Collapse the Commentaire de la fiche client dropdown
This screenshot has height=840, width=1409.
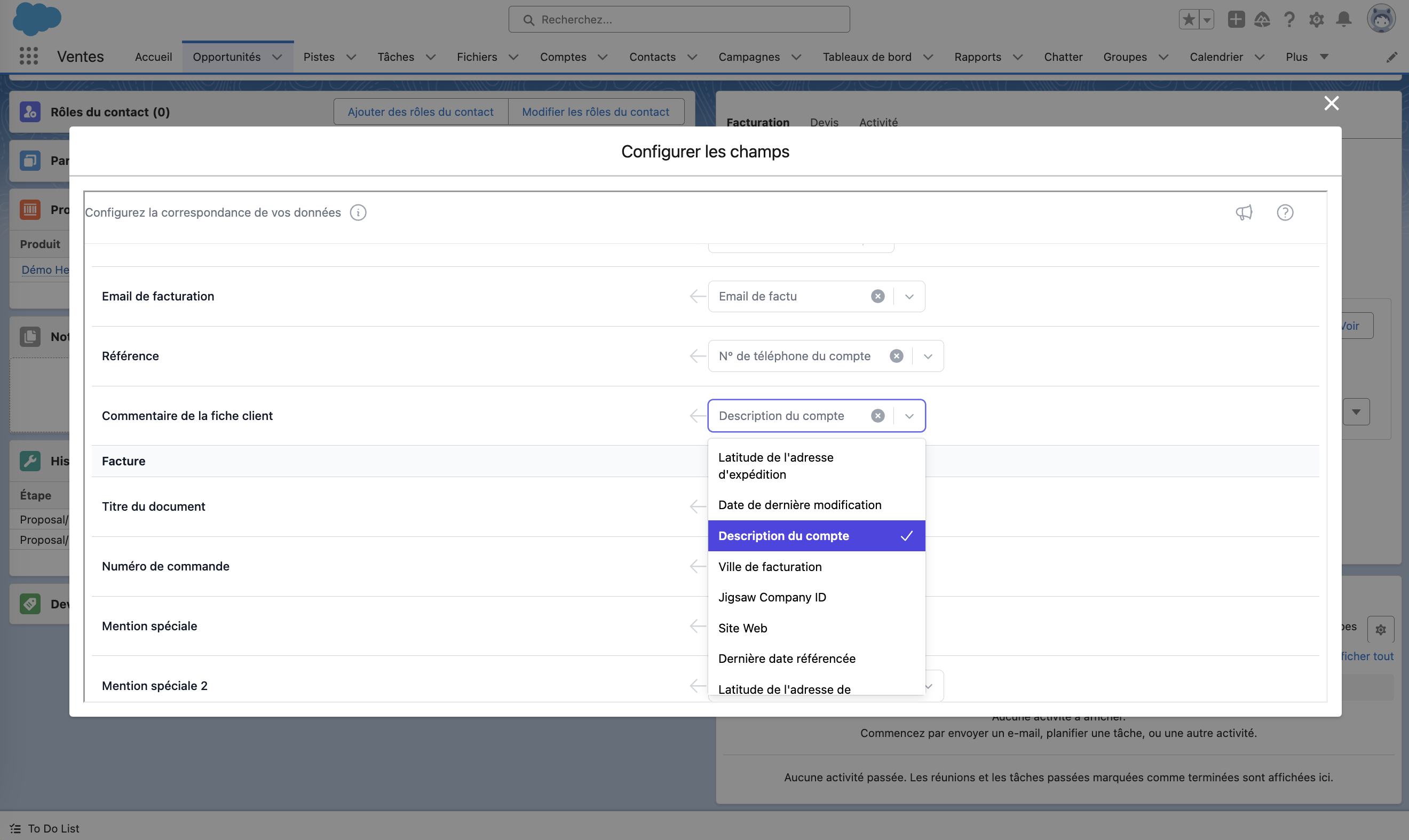click(x=909, y=416)
